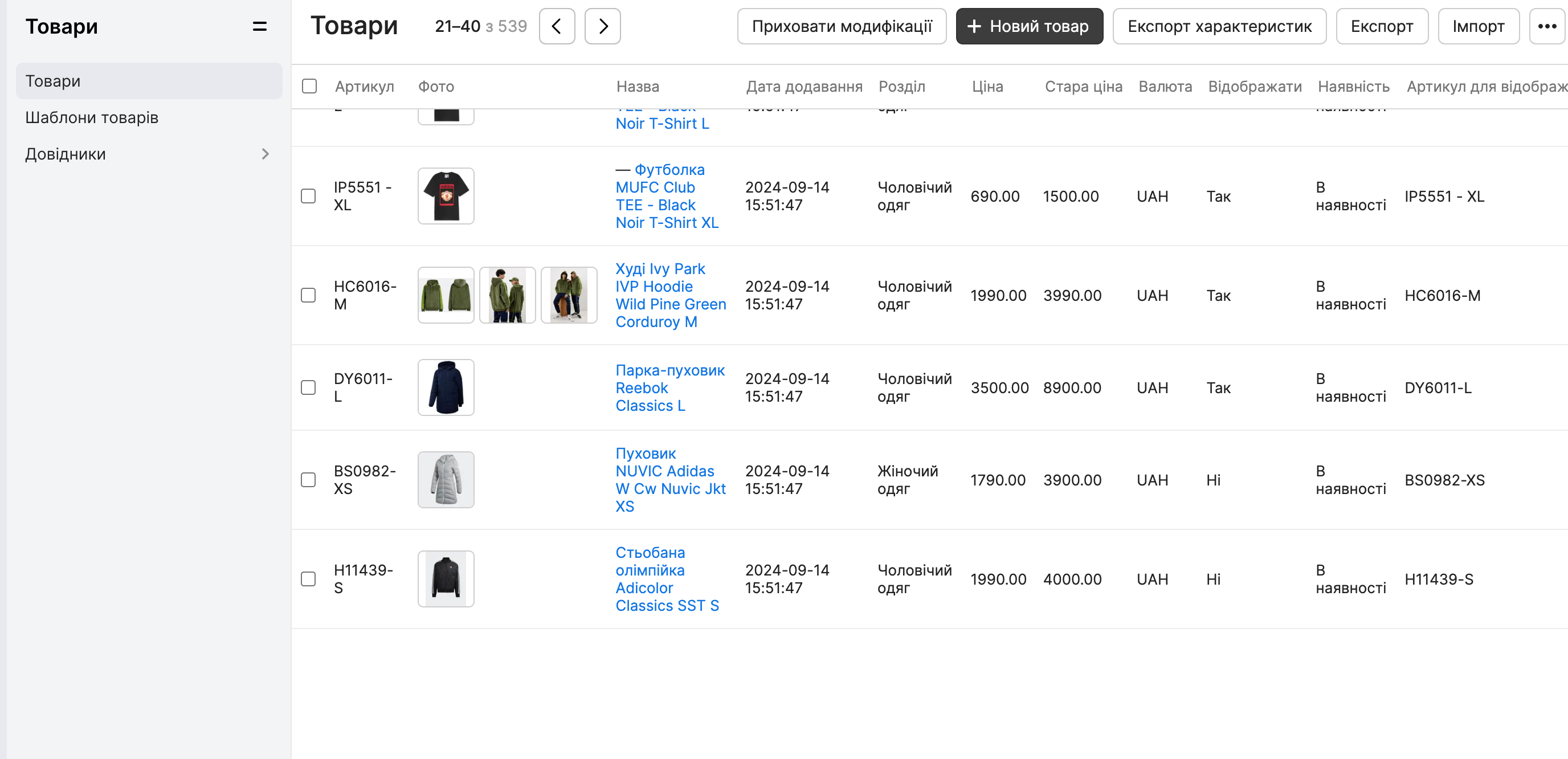Select the HC6016-M row checkbox
Screen dimensions: 1568x759
309,295
